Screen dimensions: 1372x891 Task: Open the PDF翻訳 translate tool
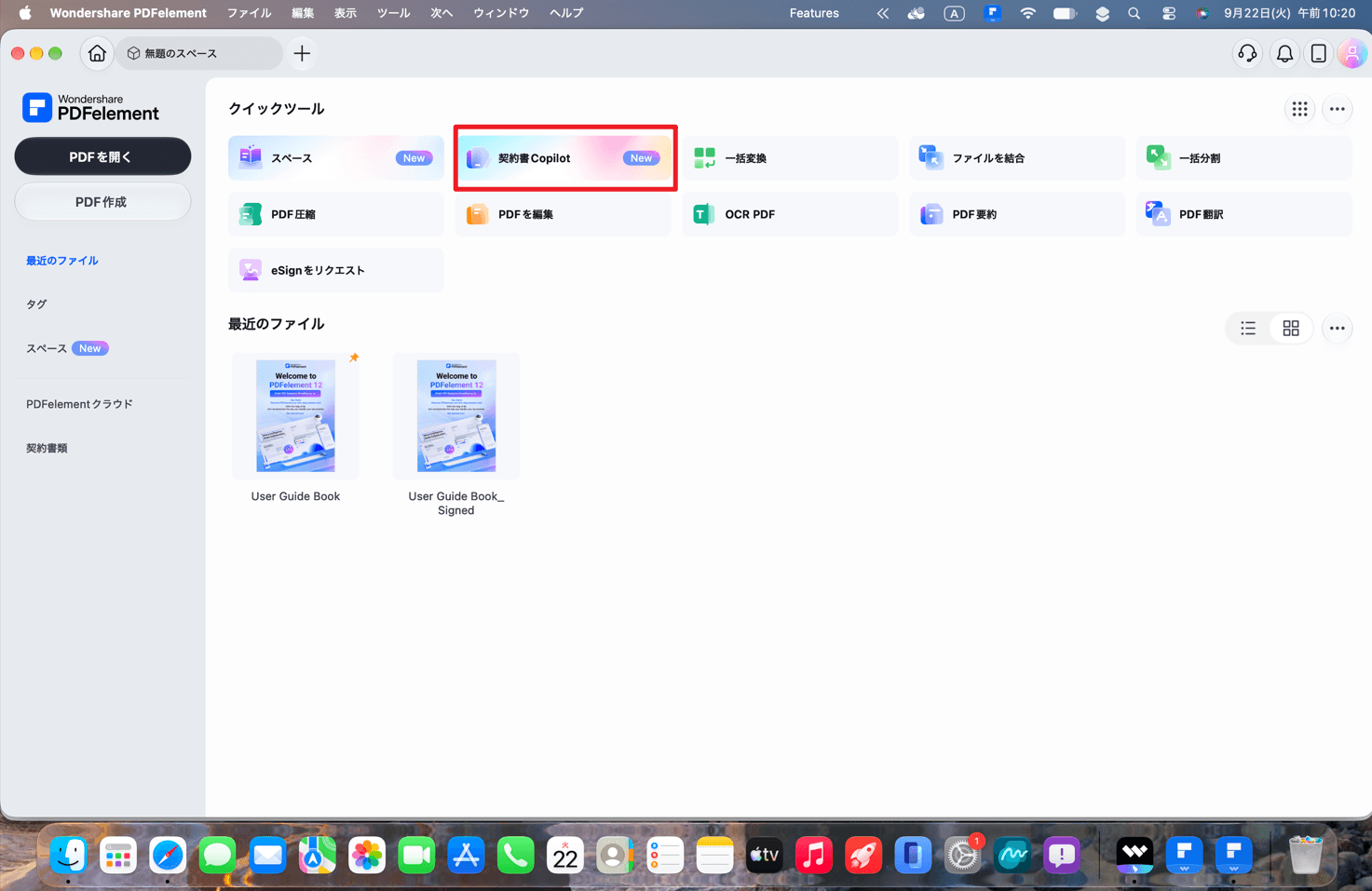1244,214
